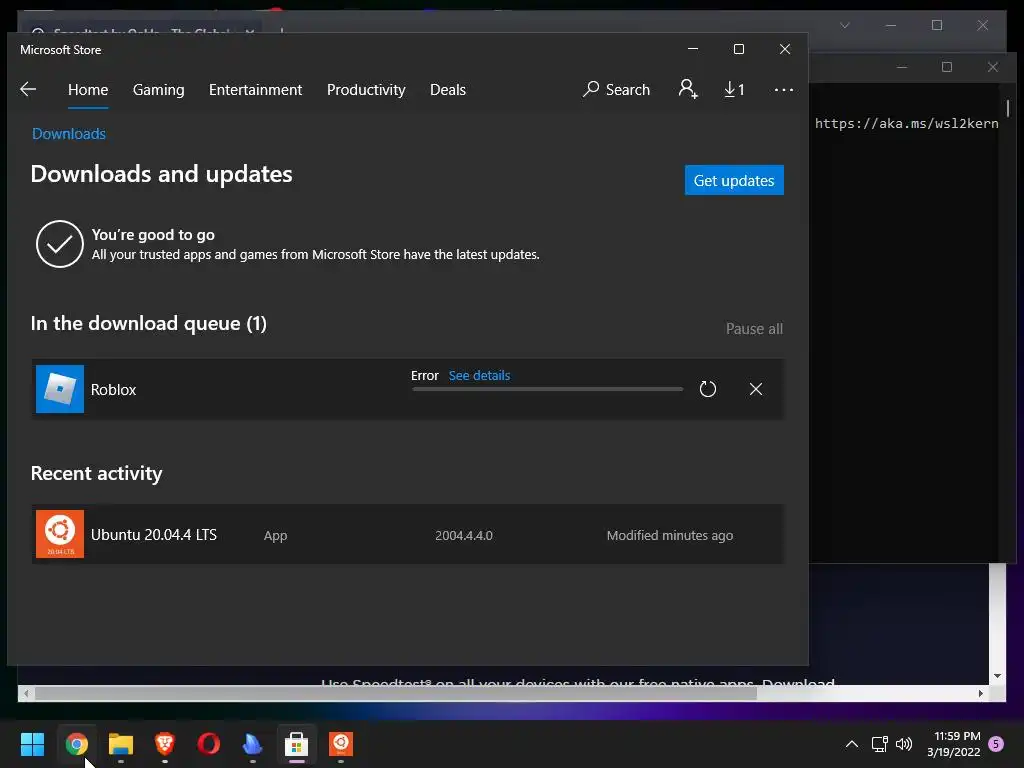Image resolution: width=1024 pixels, height=768 pixels.
Task: Click the App type label for Ubuntu
Action: click(276, 536)
